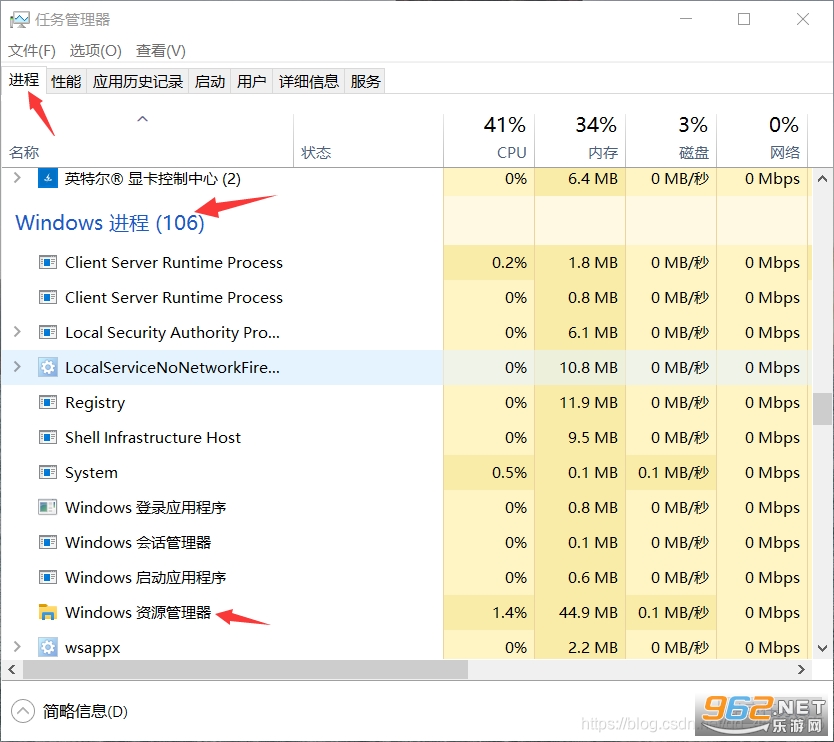Select the Registry process name
The height and width of the screenshot is (742, 834).
click(x=95, y=403)
